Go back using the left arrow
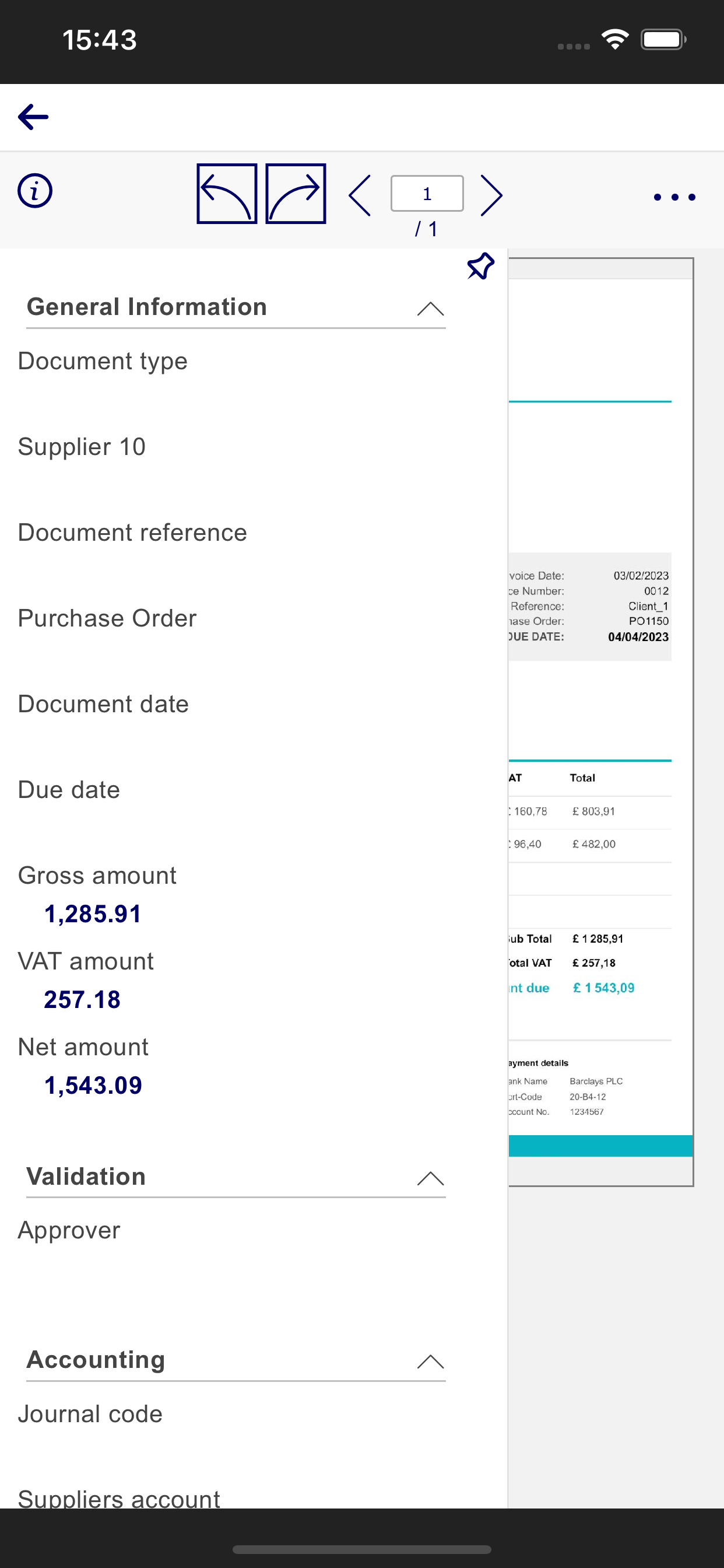 [33, 117]
